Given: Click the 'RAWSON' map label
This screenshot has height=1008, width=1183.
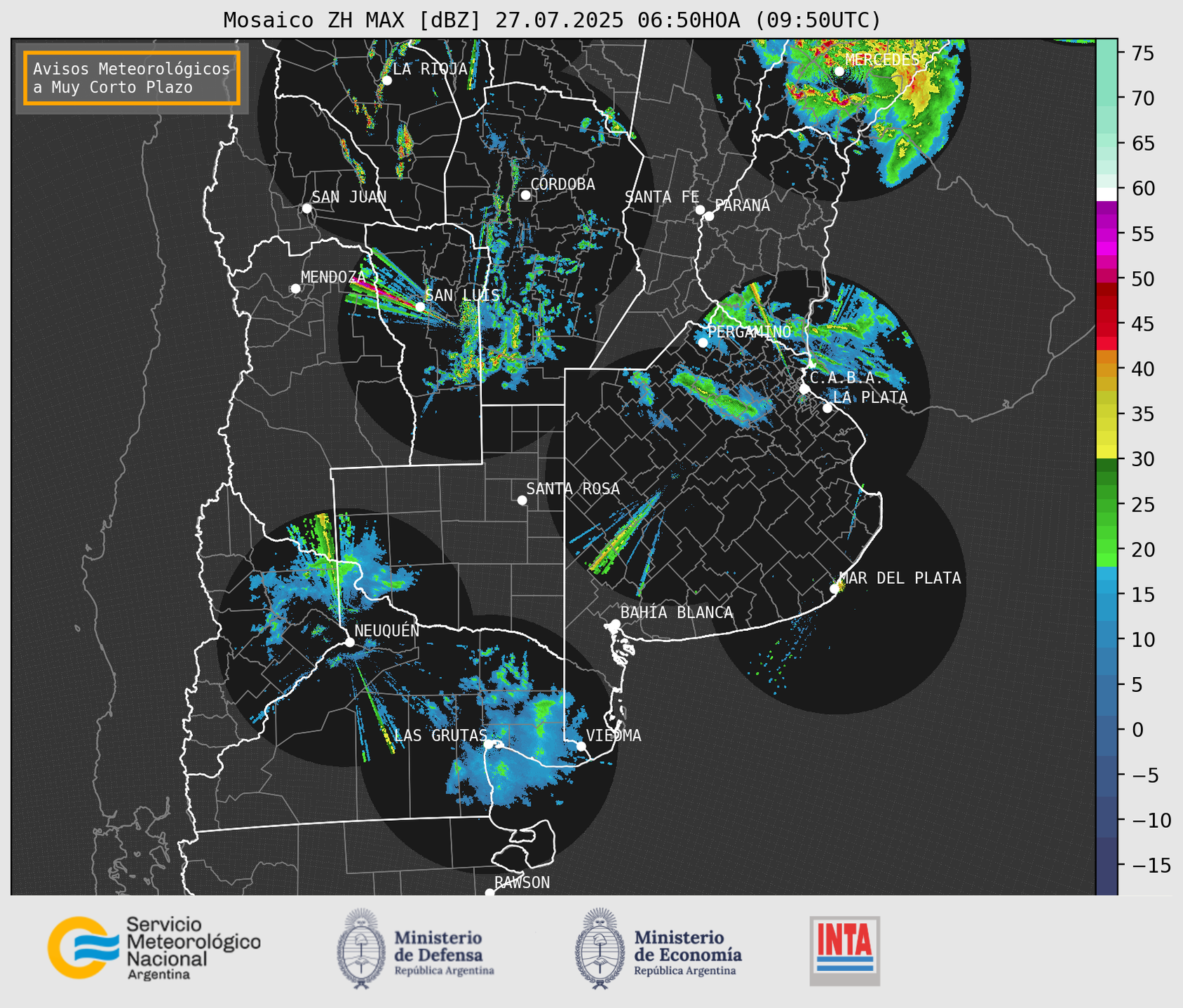Looking at the screenshot, I should [522, 883].
